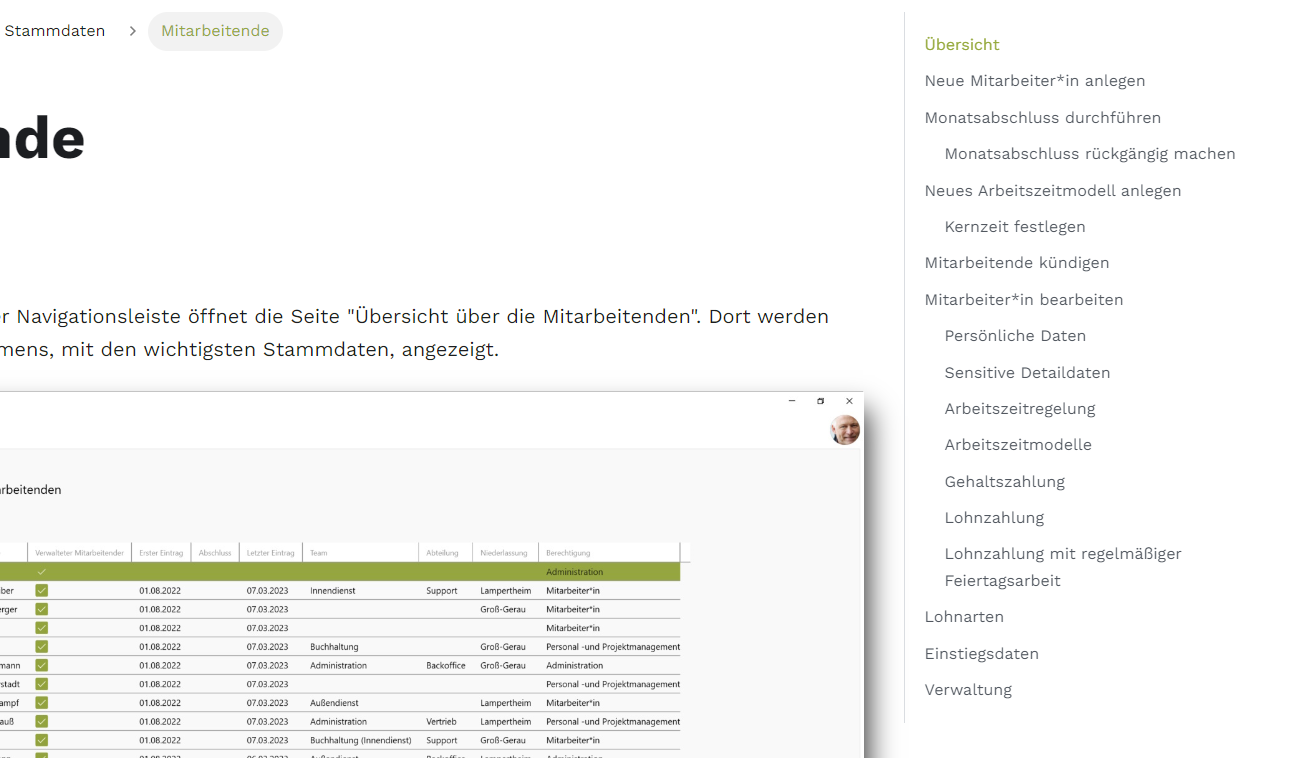This screenshot has width=1289, height=758.
Task: Select the Mitarbeitende breadcrumb pill
Action: (215, 31)
